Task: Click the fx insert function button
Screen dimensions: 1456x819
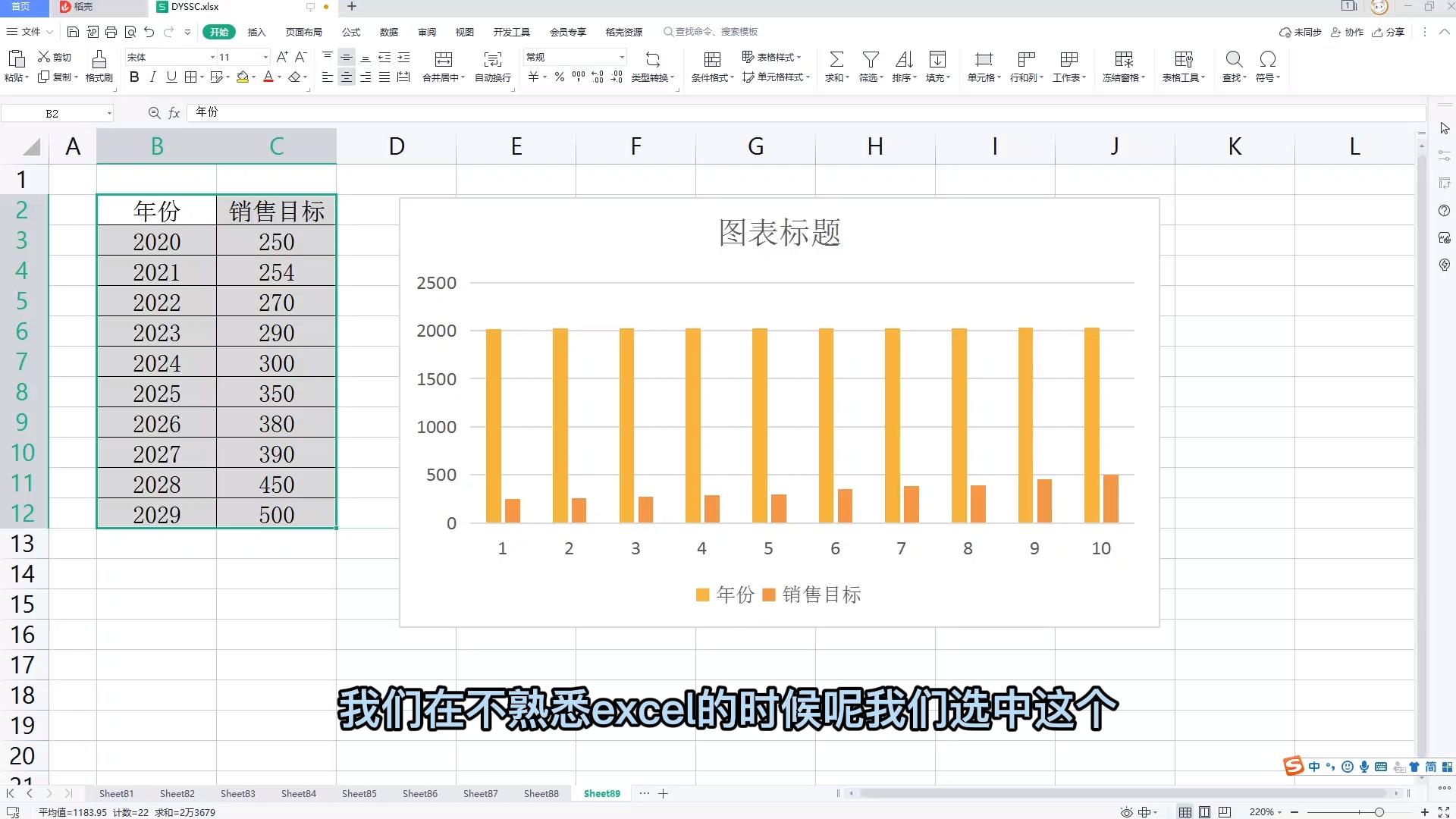Action: point(174,113)
